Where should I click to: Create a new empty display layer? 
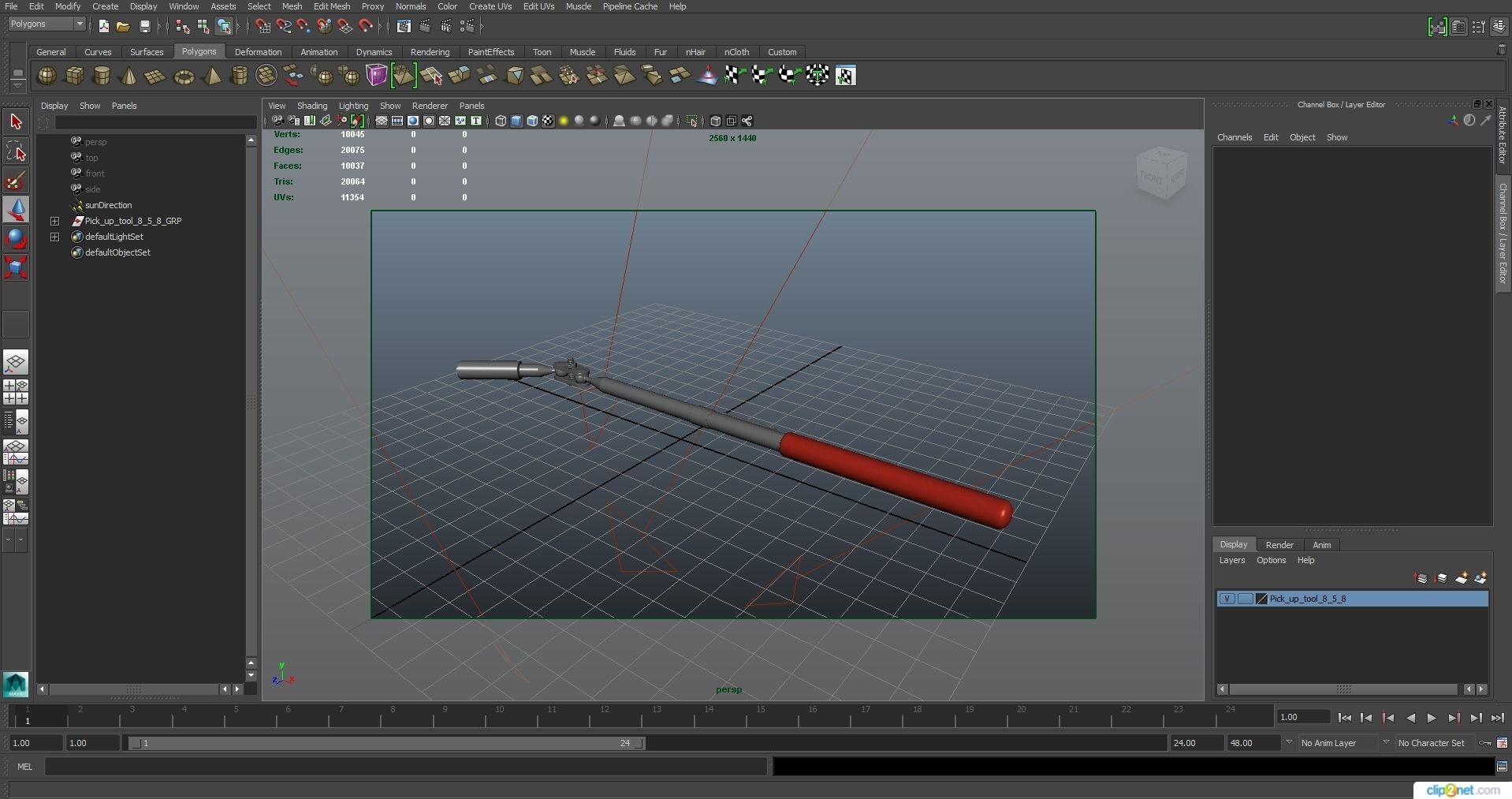click(x=1461, y=578)
